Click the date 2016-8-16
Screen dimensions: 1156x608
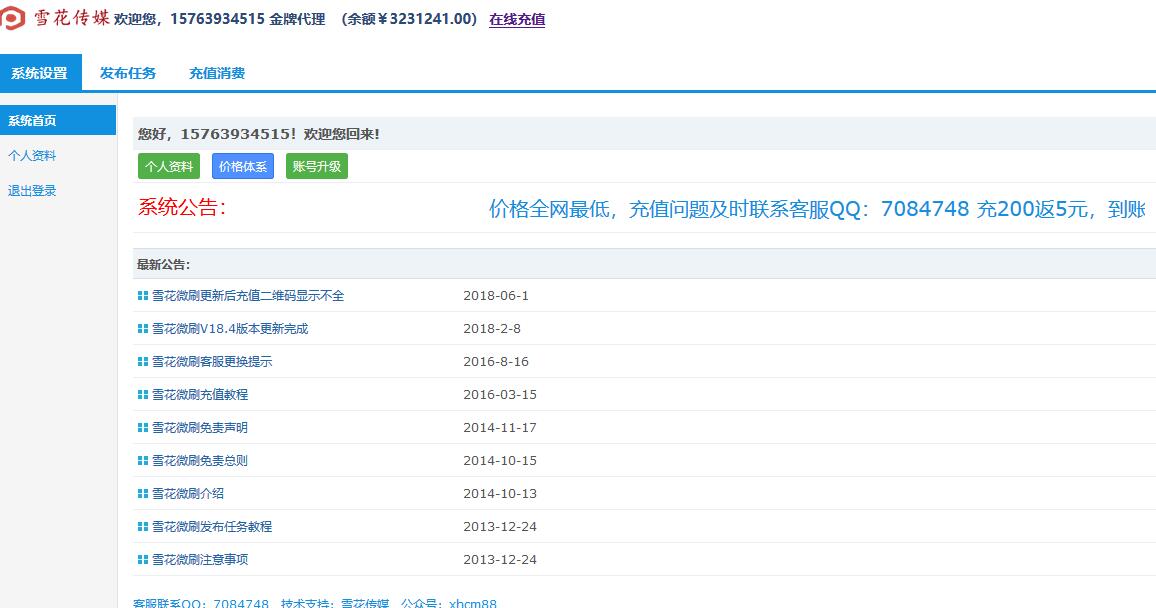click(x=496, y=362)
